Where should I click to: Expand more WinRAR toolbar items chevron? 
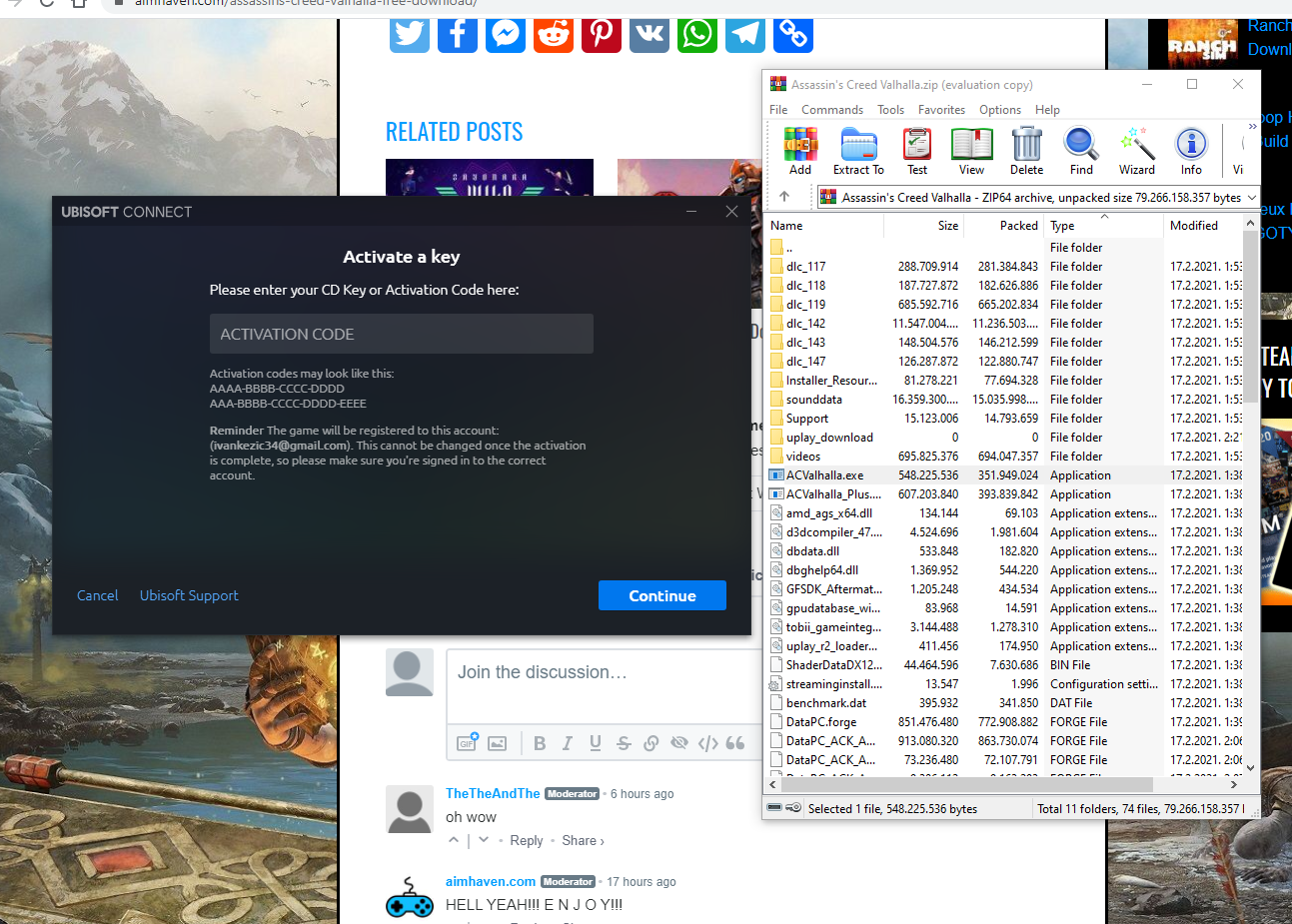(x=1252, y=127)
